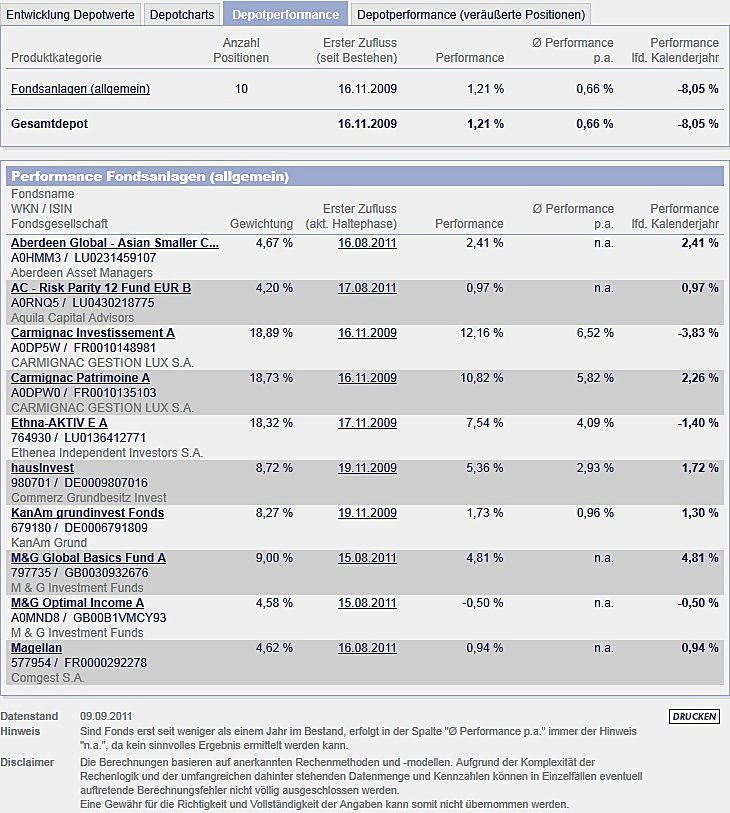Viewport: 730px width, 813px height.
Task: Open Aberdeen Global - Asian Smaller fund
Action: coord(114,243)
